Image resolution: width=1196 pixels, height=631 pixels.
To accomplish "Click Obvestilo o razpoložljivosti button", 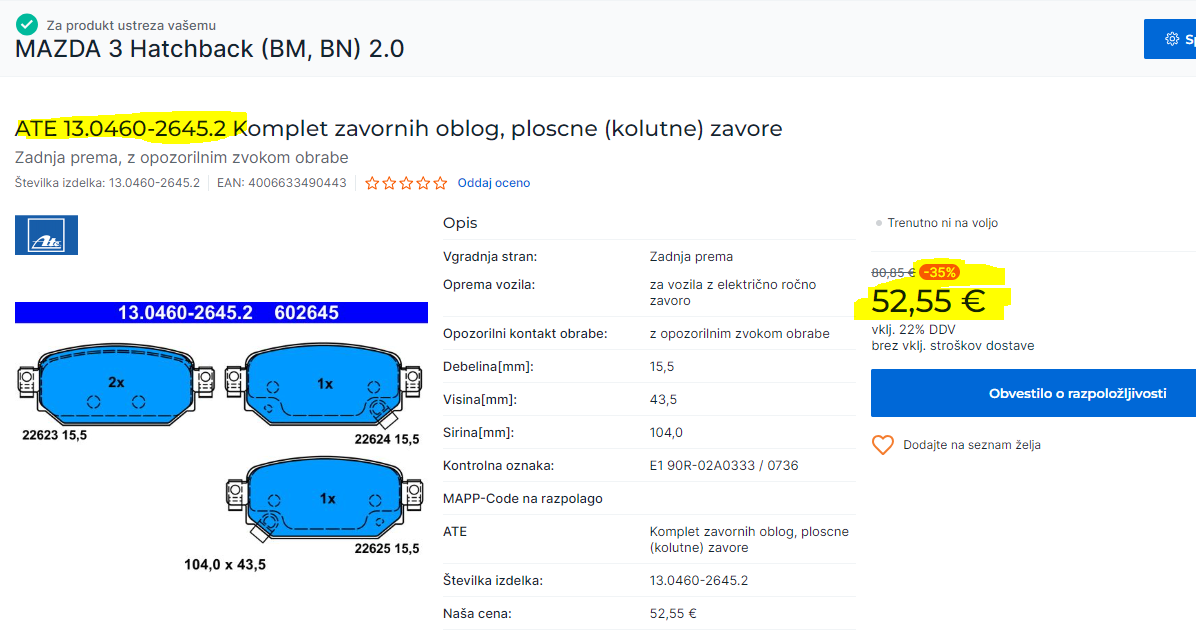I will pos(1034,393).
